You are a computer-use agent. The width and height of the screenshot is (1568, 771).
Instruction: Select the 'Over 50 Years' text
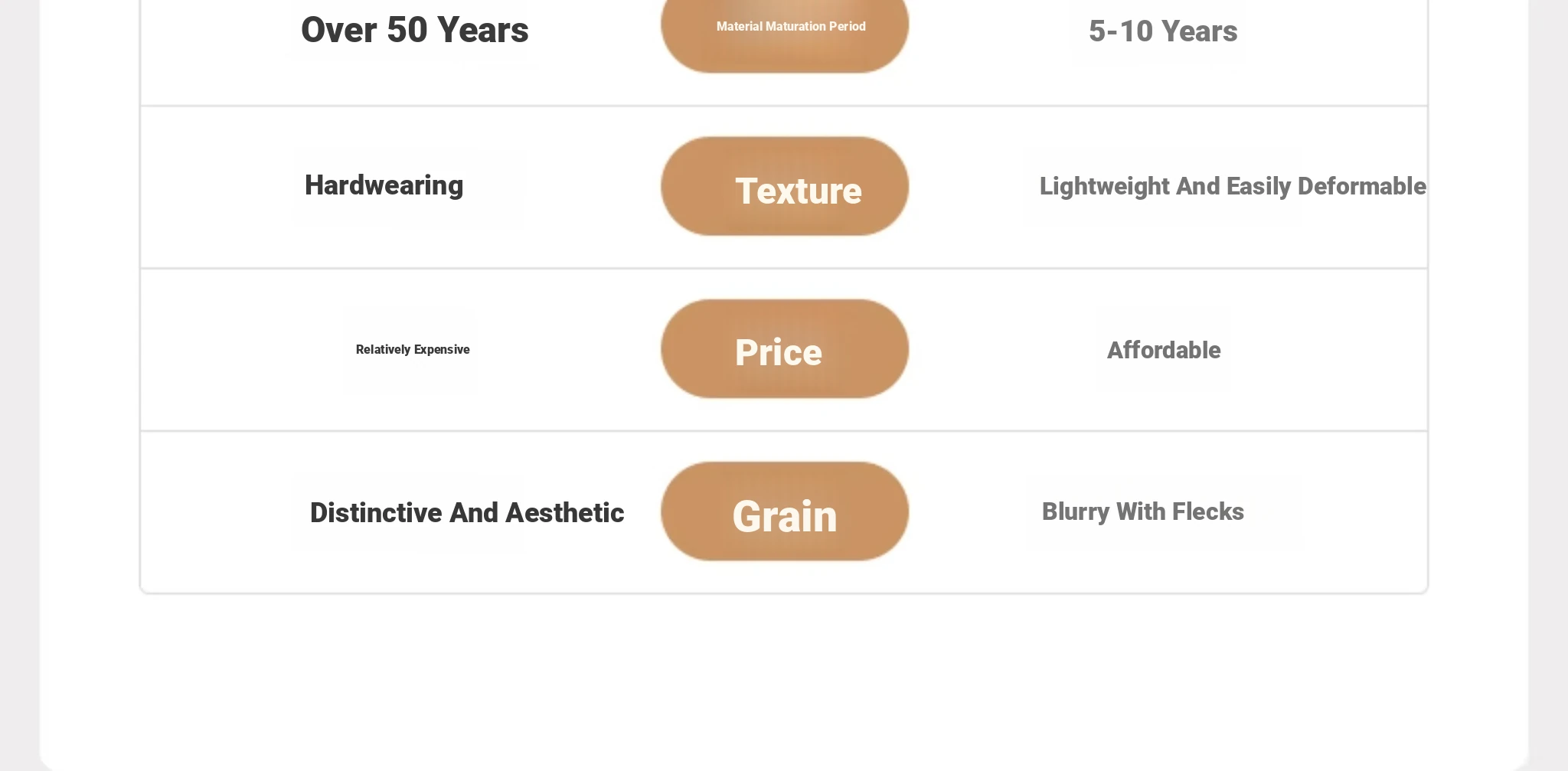click(415, 30)
